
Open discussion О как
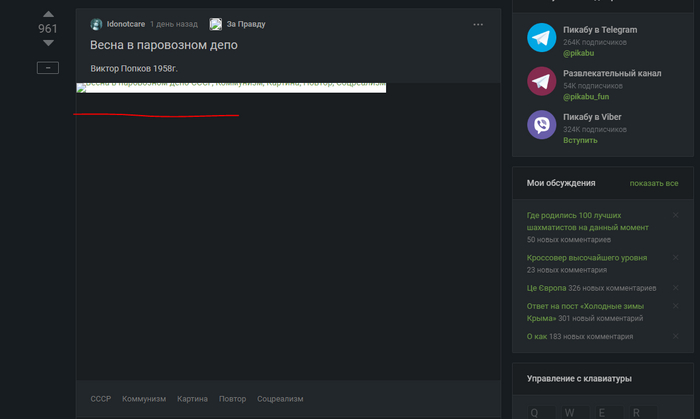tap(537, 336)
